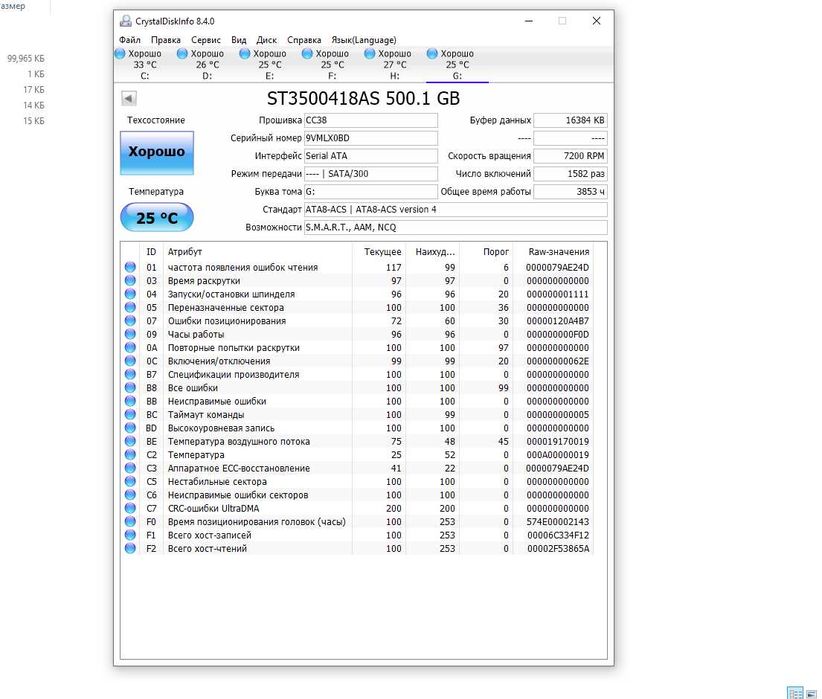Click the Прошивка field CC38
The image size is (822, 699).
click(x=371, y=120)
